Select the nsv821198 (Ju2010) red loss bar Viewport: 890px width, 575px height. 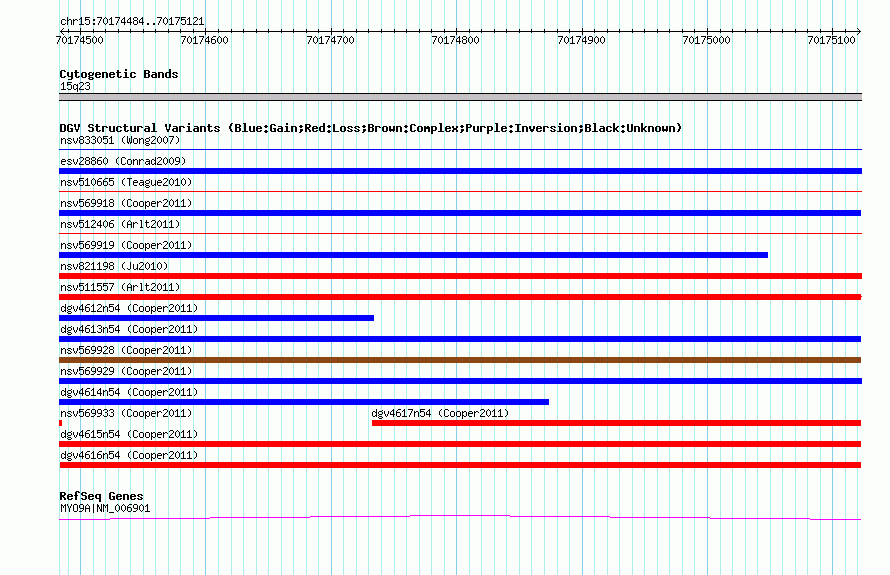460,276
